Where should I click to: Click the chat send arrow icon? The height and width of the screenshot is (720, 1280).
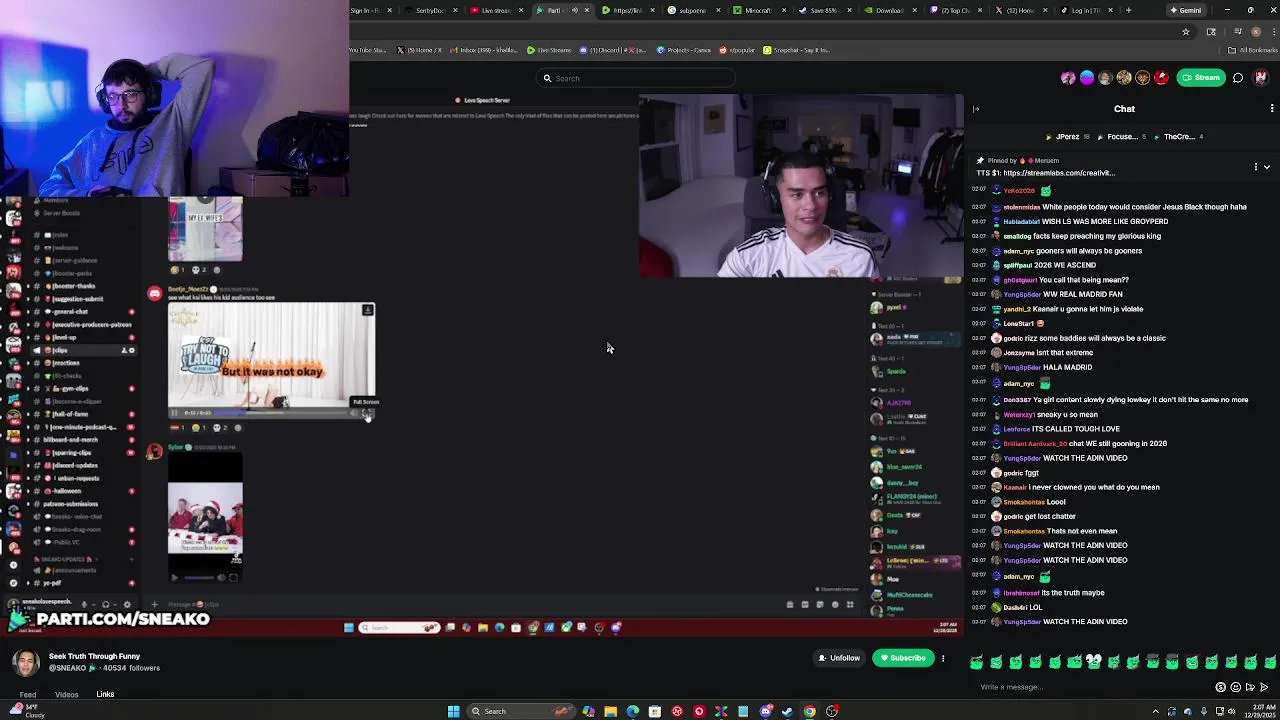pyautogui.click(x=1264, y=687)
